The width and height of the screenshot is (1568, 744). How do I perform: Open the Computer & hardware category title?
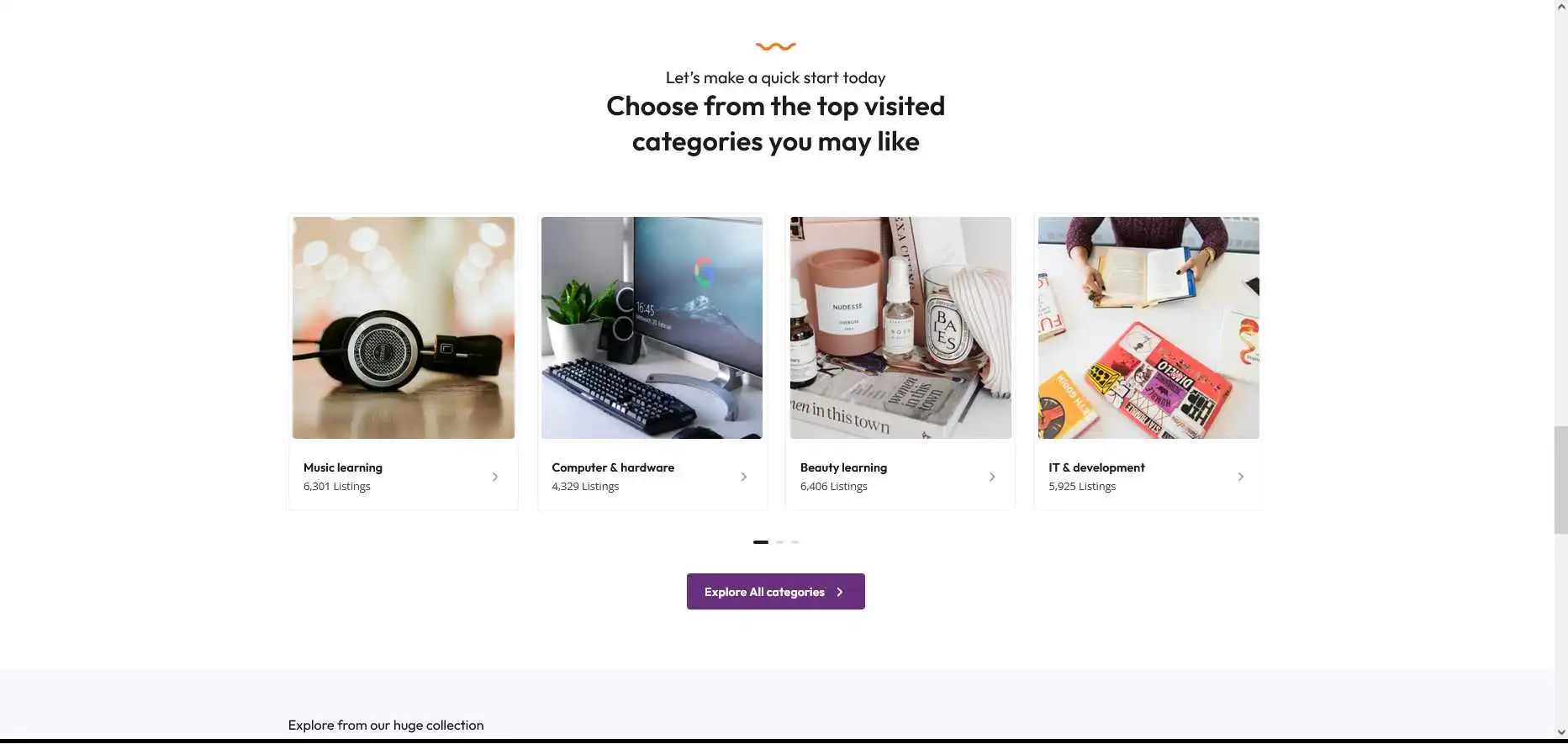(613, 467)
